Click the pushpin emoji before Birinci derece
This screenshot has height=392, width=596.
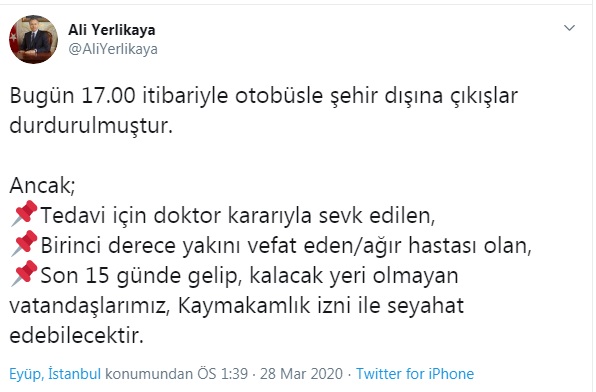[x=24, y=244]
